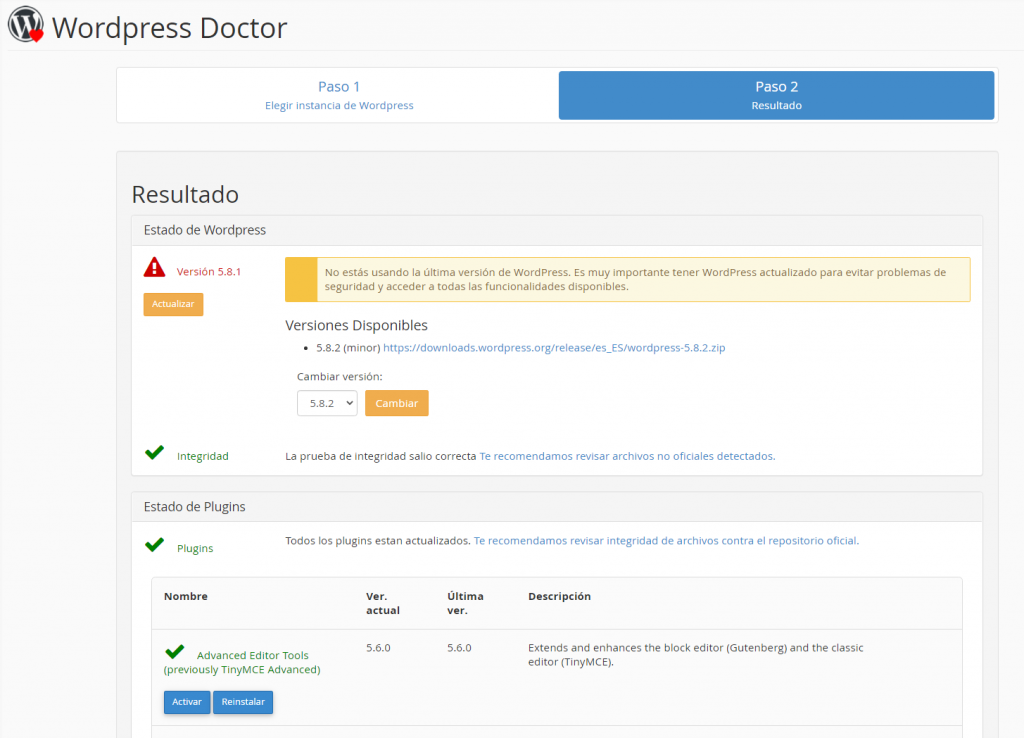
Task: Click the Integridad status label
Action: pos(202,456)
